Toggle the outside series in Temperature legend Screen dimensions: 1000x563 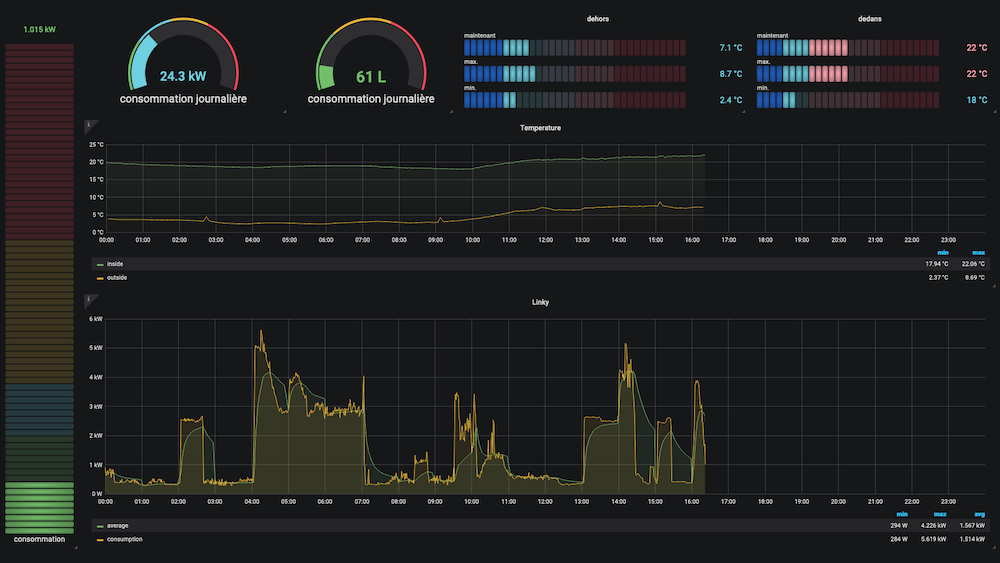[x=117, y=278]
